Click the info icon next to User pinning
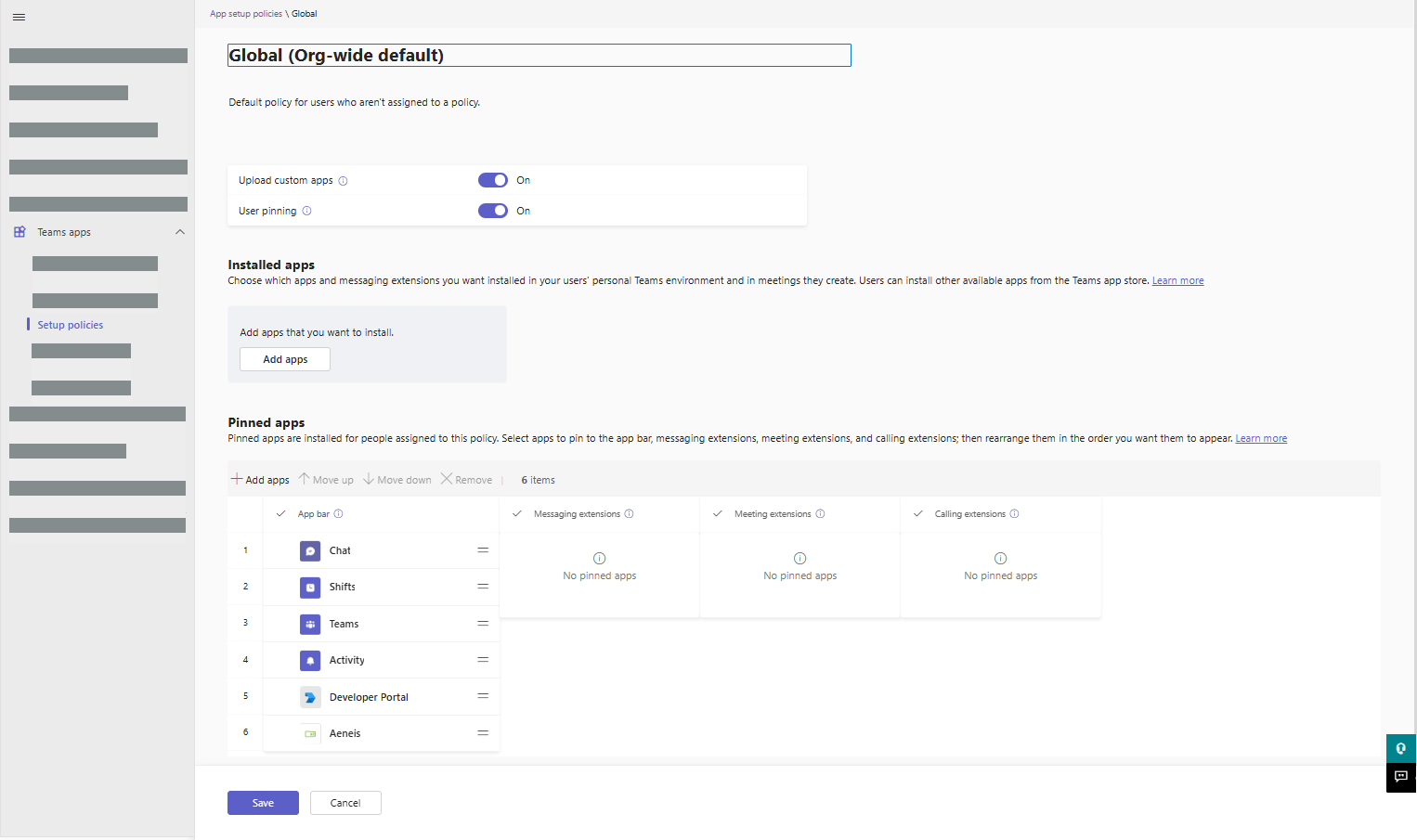1417x840 pixels. 306,211
